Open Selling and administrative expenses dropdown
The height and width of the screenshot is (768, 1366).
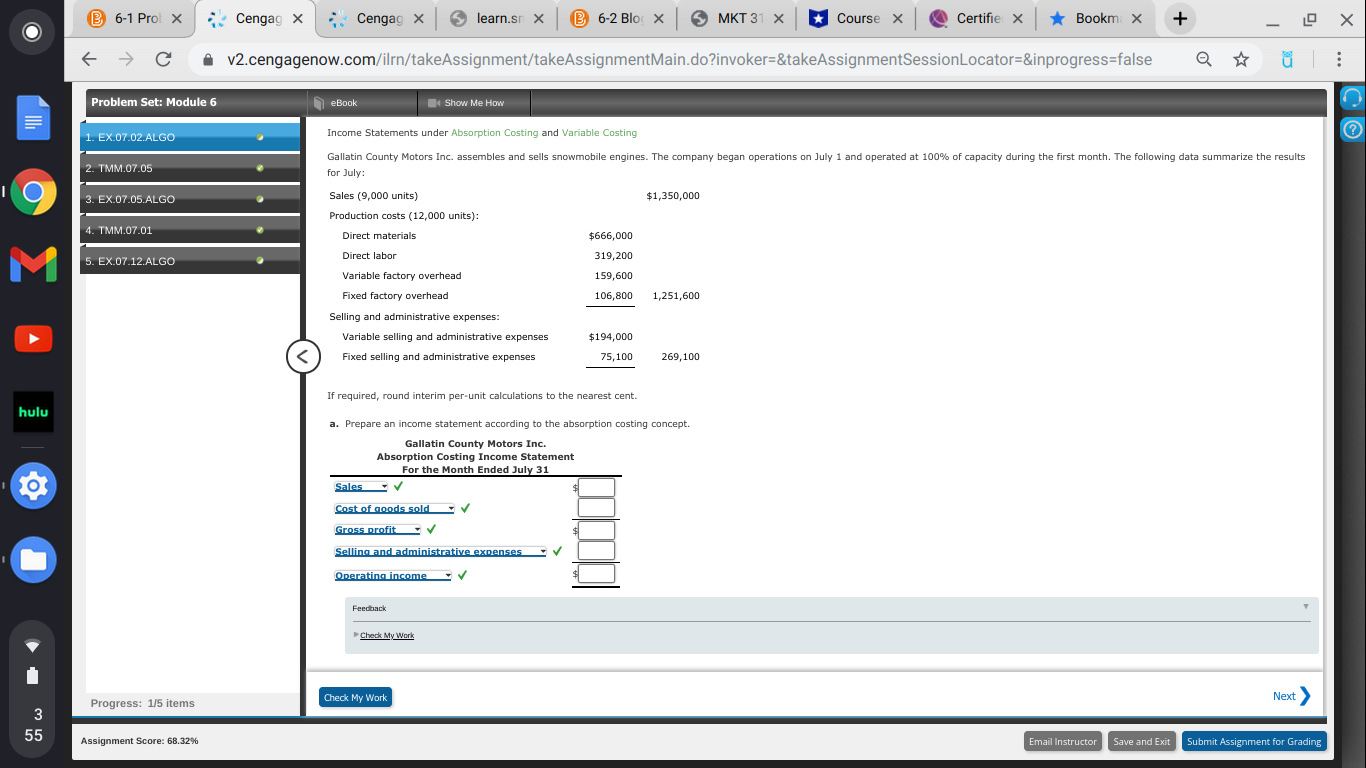pos(441,552)
